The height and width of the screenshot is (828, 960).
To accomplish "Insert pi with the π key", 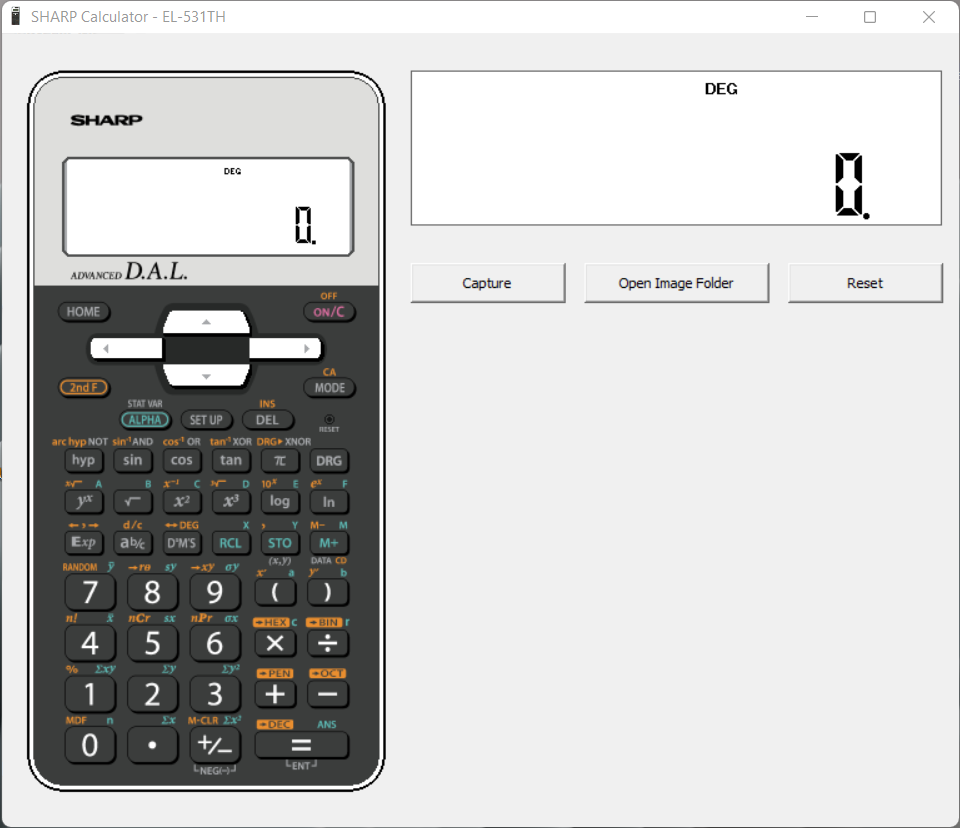I will coord(280,461).
